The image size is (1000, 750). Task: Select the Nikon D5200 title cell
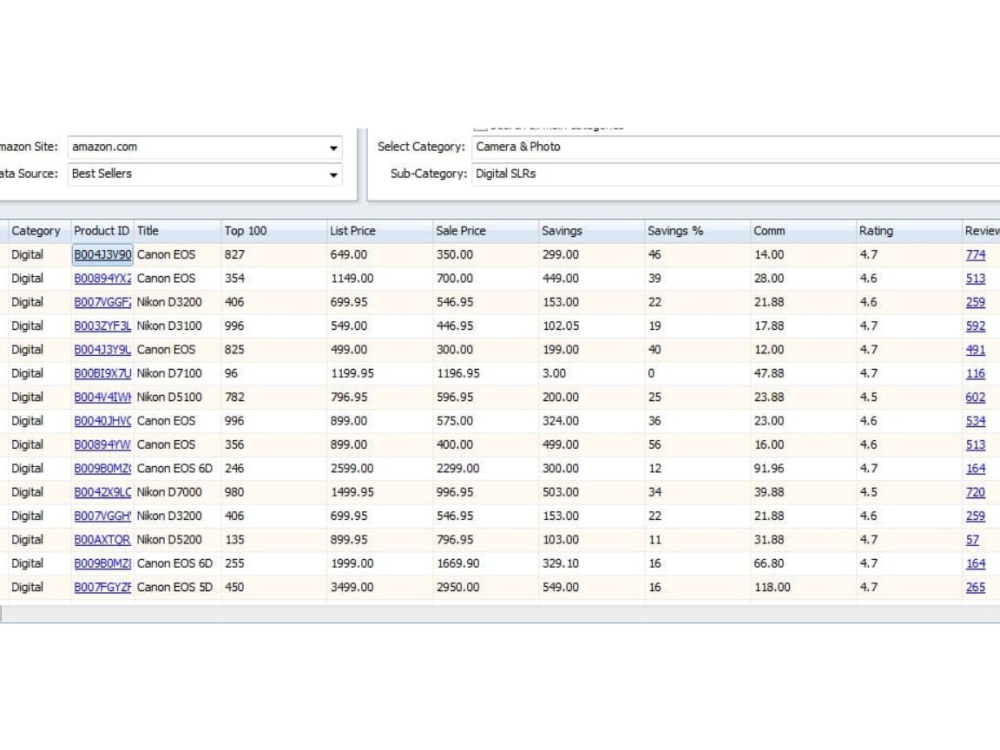click(177, 540)
